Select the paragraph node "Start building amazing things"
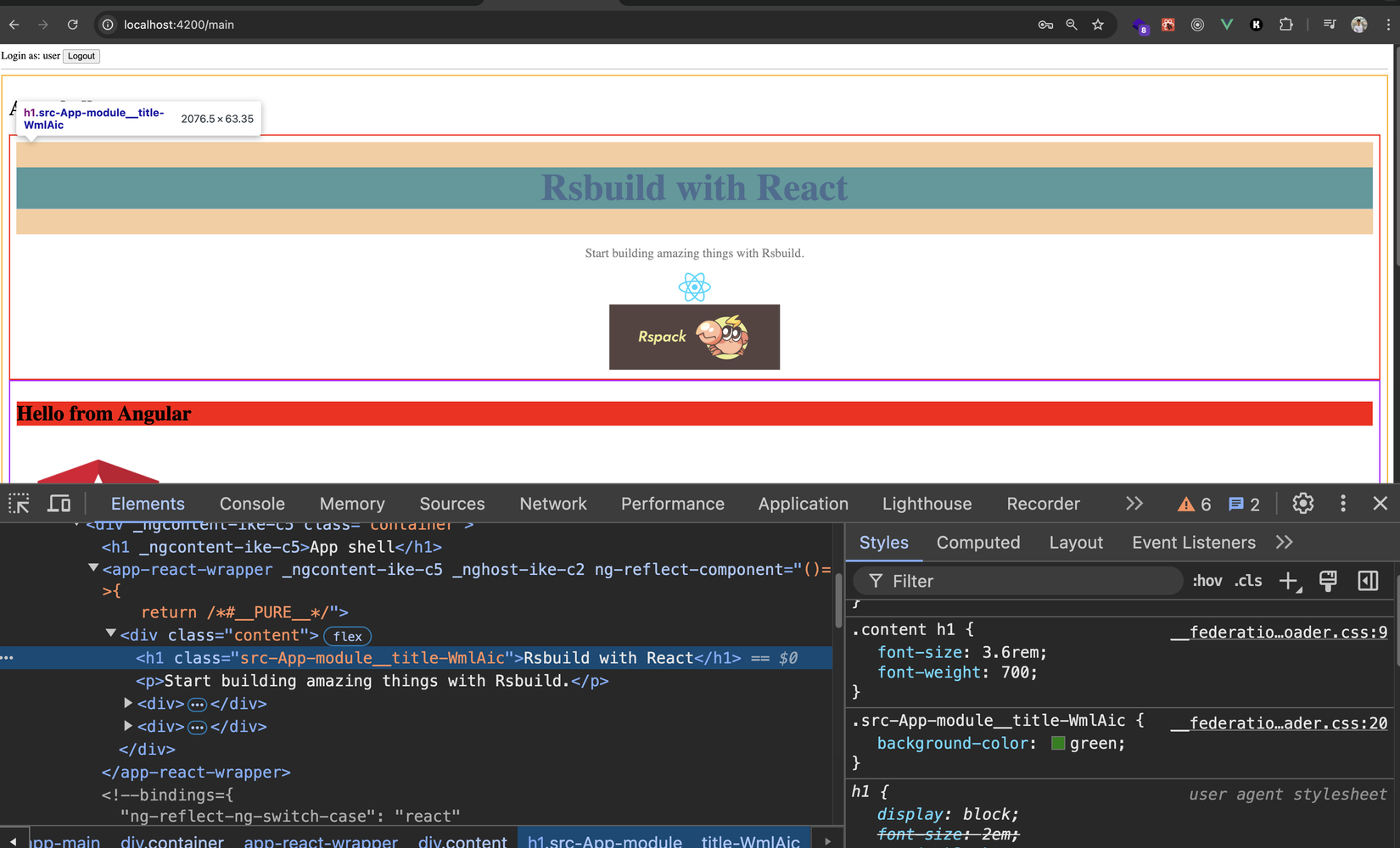 pyautogui.click(x=372, y=681)
